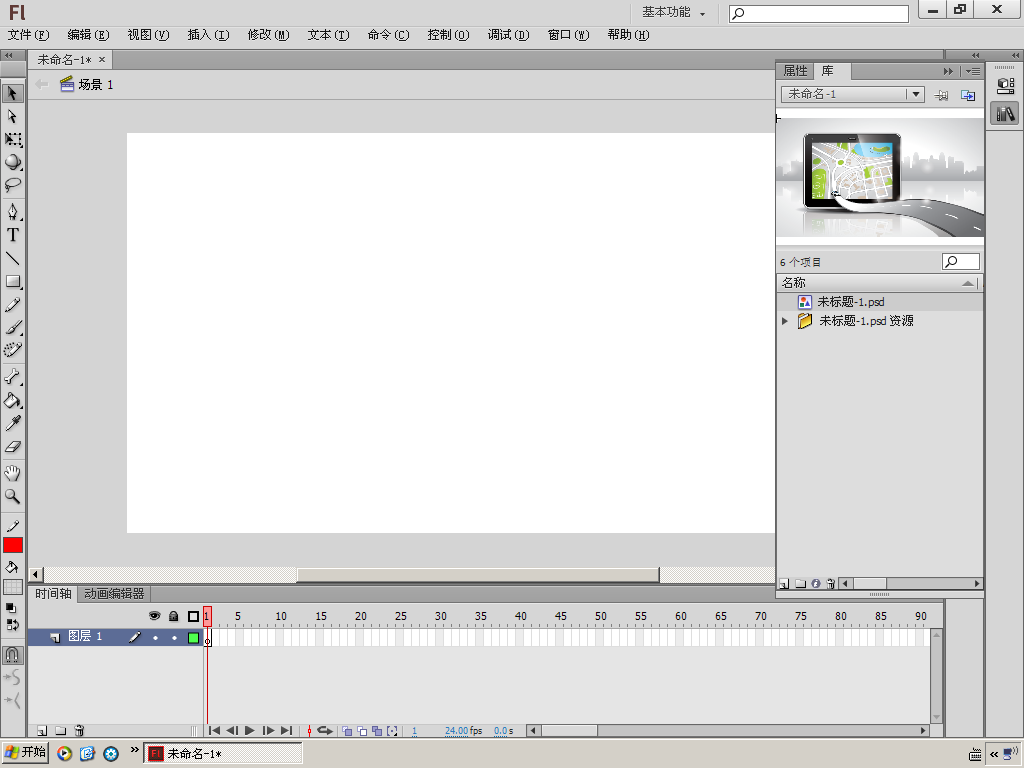Play the timeline animation

pyautogui.click(x=249, y=731)
